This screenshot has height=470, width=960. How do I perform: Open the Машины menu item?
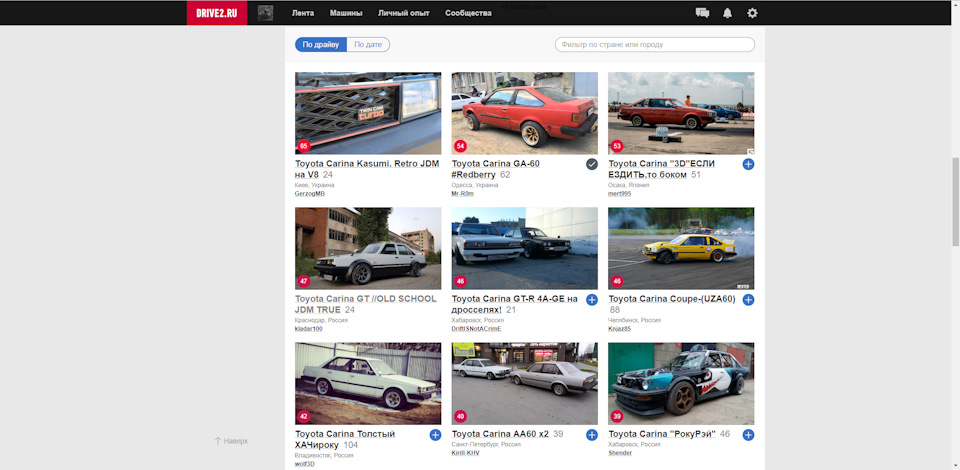pos(346,13)
